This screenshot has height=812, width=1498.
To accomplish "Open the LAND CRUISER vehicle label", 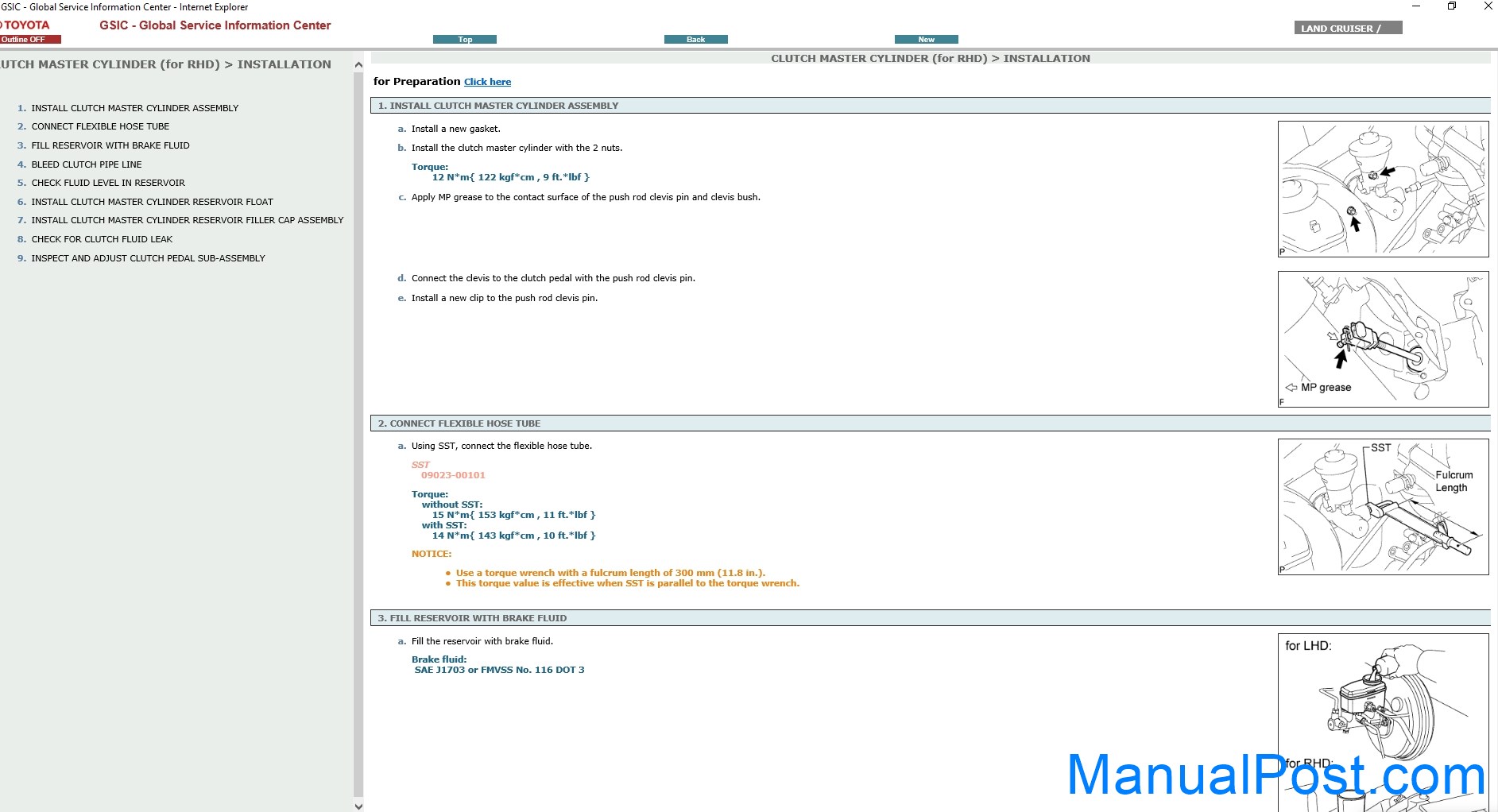I will (1348, 28).
